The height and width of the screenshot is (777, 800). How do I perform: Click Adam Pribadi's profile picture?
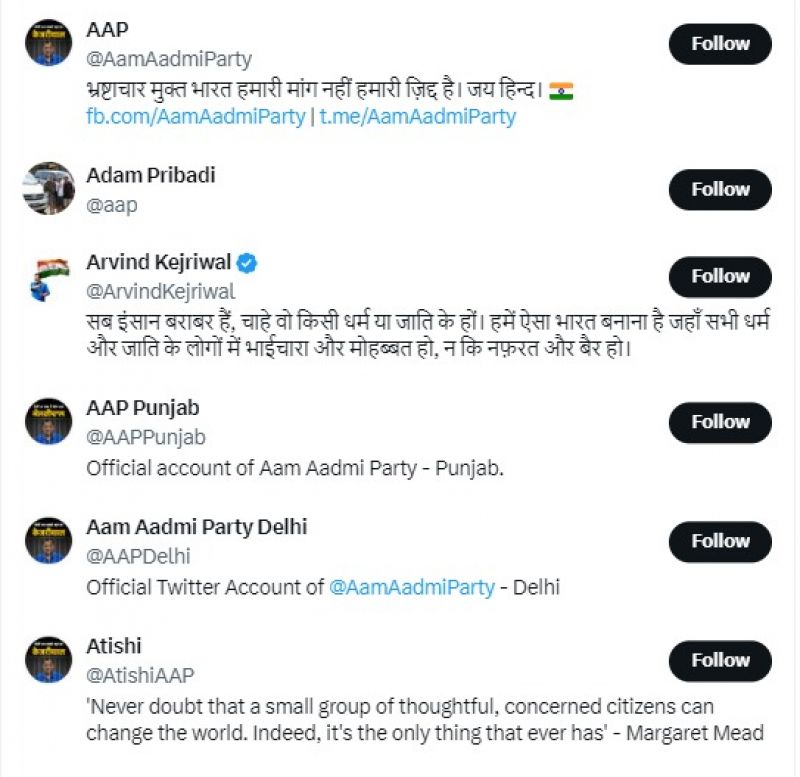point(49,188)
